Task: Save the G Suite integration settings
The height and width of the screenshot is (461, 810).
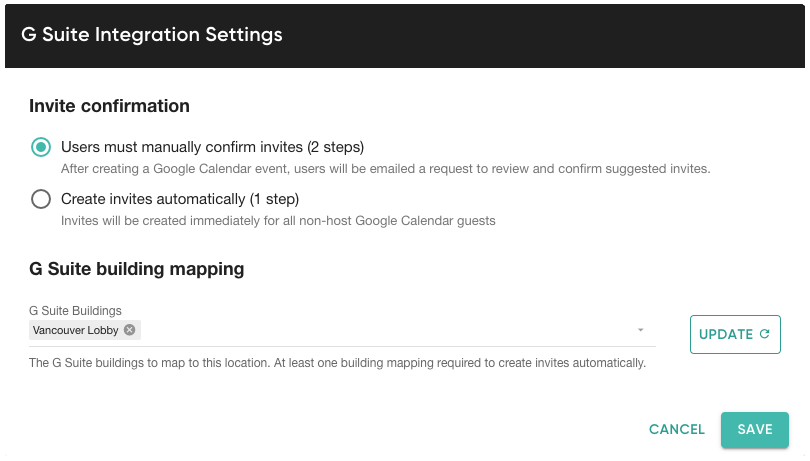Action: [755, 429]
